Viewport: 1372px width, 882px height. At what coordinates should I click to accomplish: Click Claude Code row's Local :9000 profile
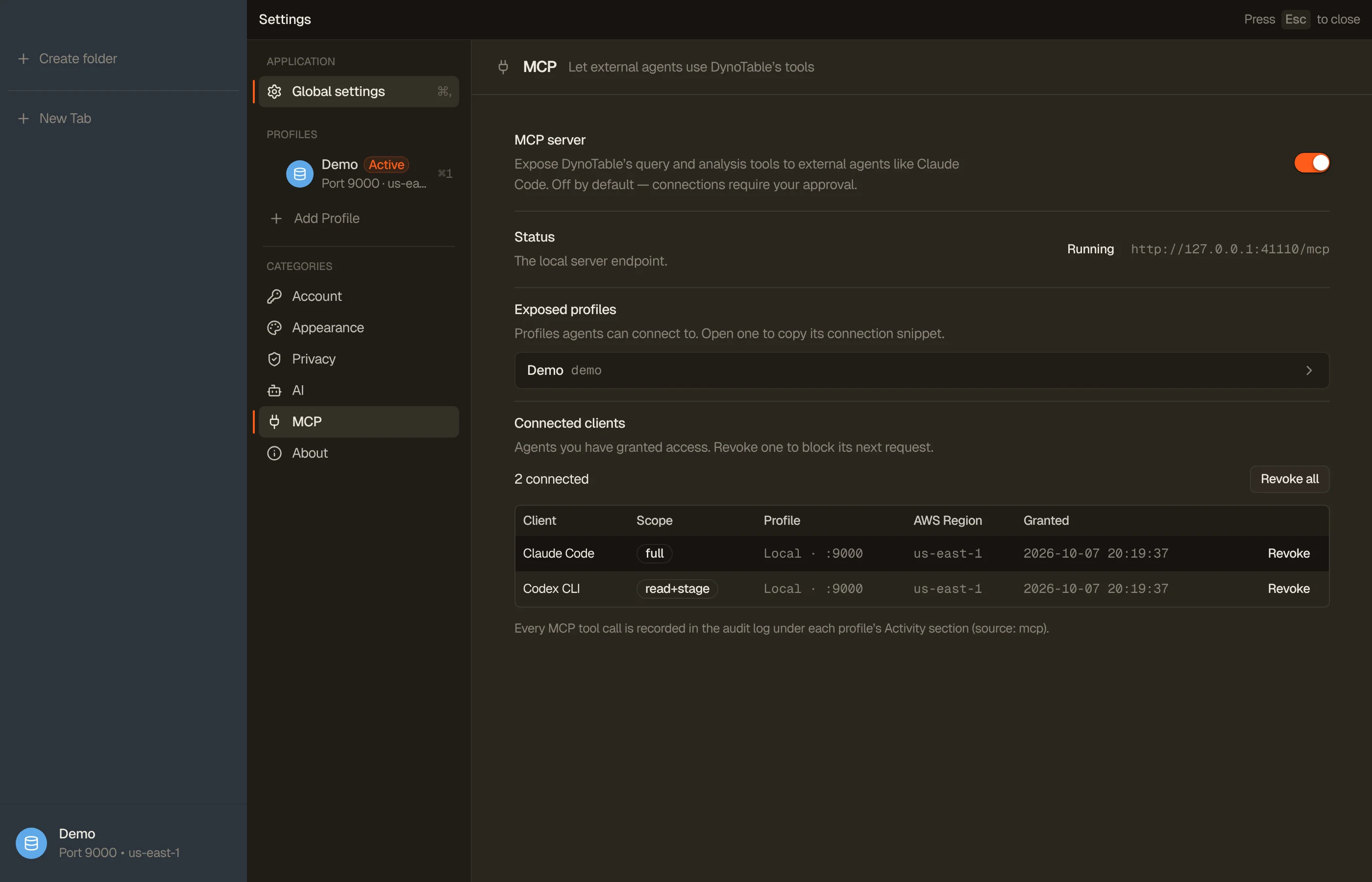[812, 554]
